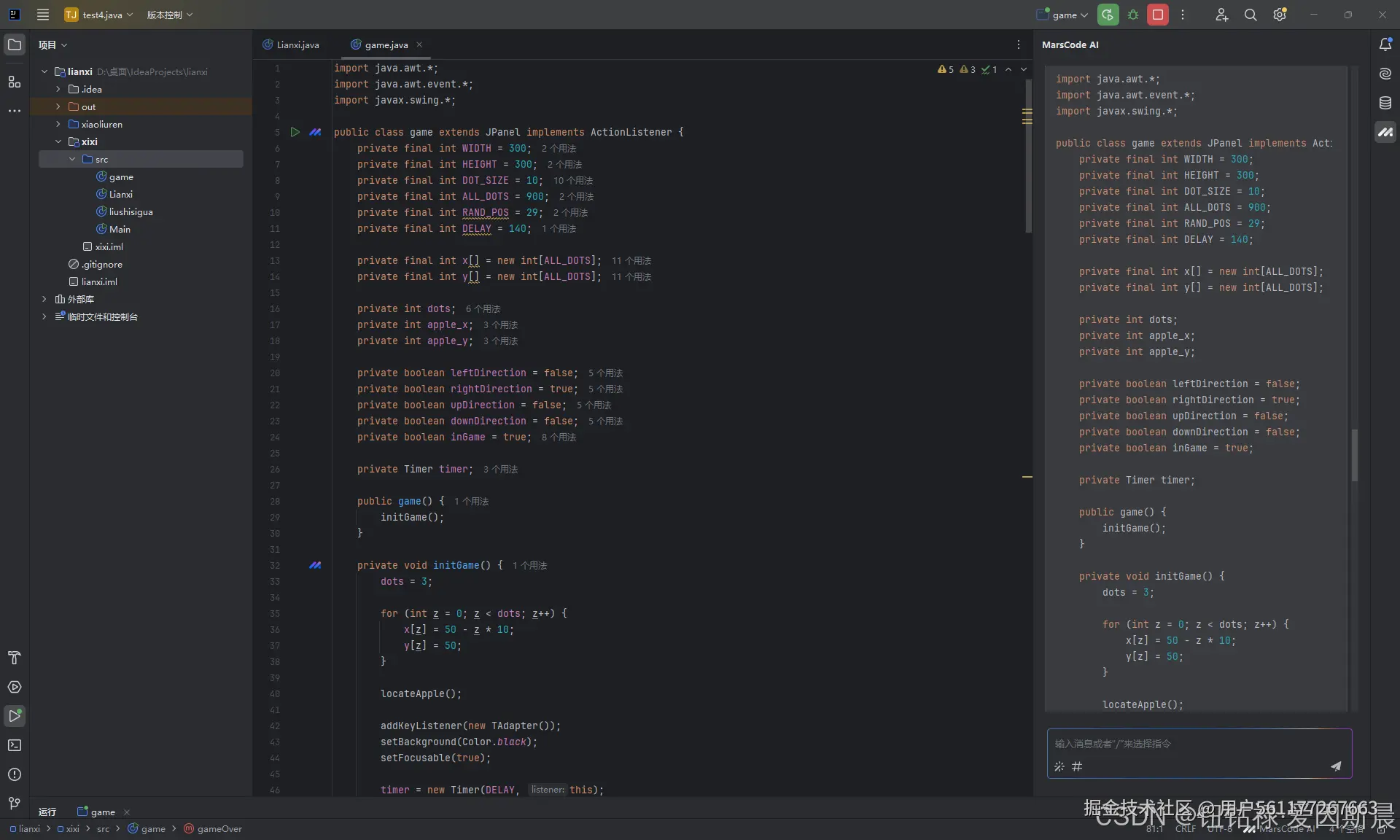Click the Rerun game button in toolbar

pyautogui.click(x=1108, y=15)
